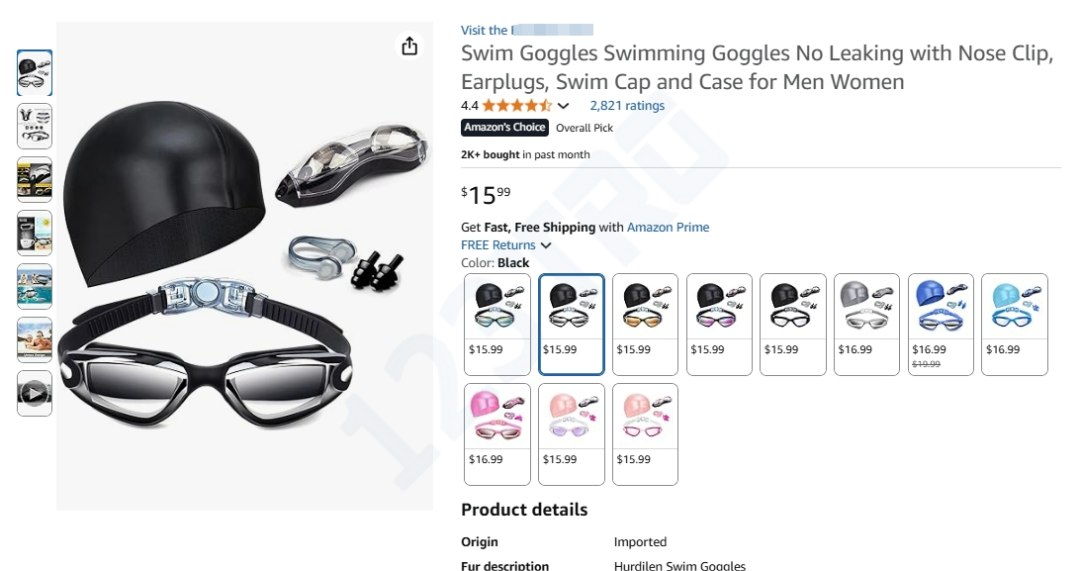Image resolution: width=1080 pixels, height=571 pixels.
Task: Open the 2,821 ratings link
Action: 627,105
